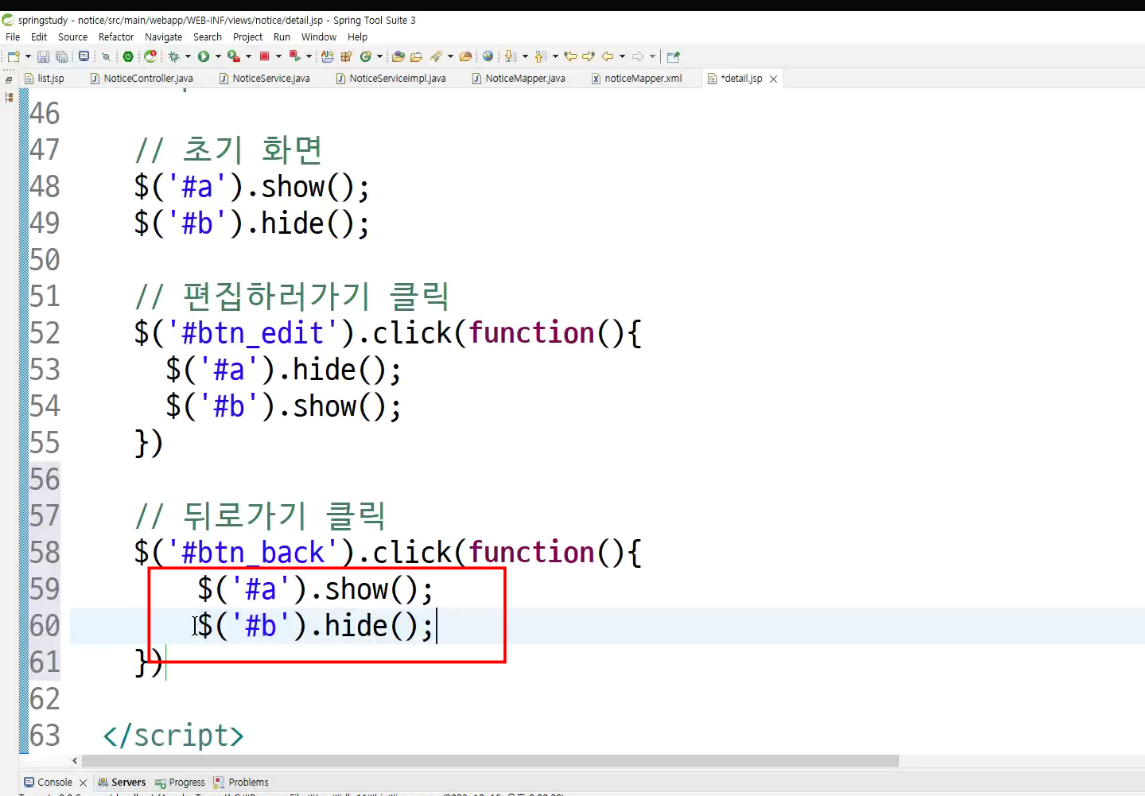Click the External Tools red arrow icon

[x=294, y=56]
